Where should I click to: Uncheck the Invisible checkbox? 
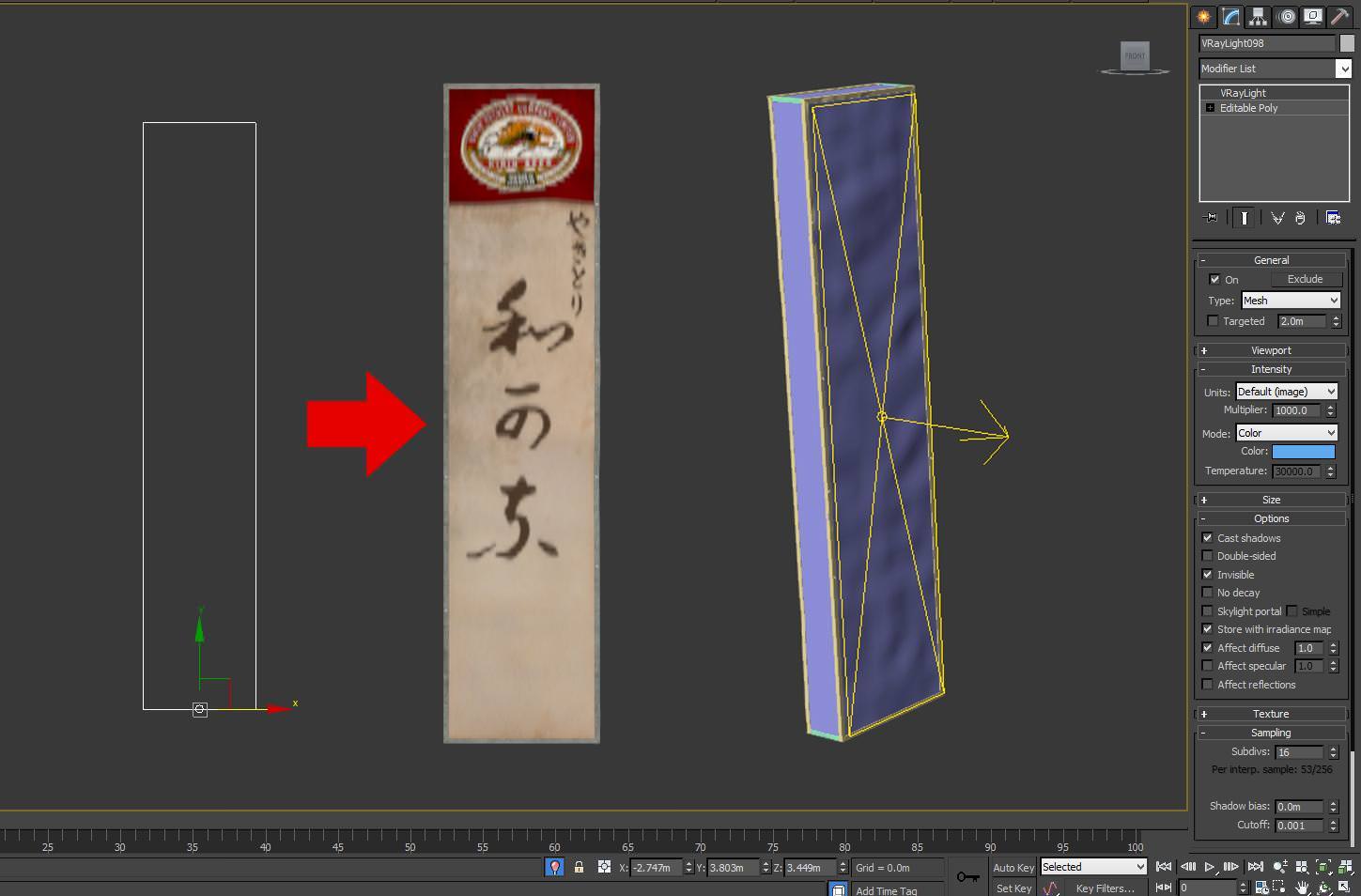1208,575
